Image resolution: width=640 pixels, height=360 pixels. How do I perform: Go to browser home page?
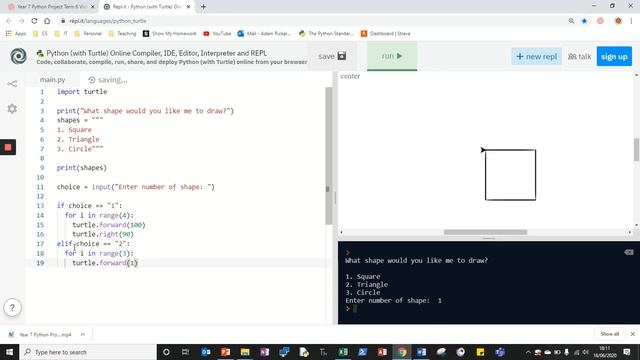point(47,21)
